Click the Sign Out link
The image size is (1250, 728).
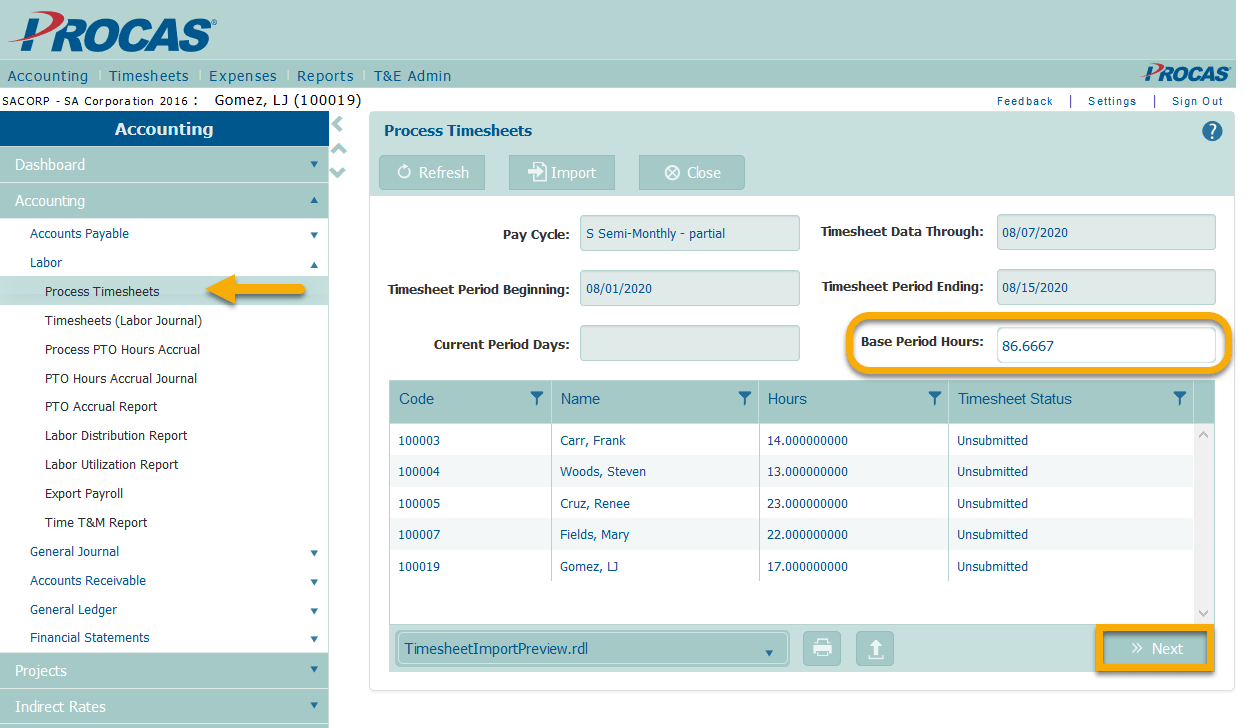pos(1198,101)
